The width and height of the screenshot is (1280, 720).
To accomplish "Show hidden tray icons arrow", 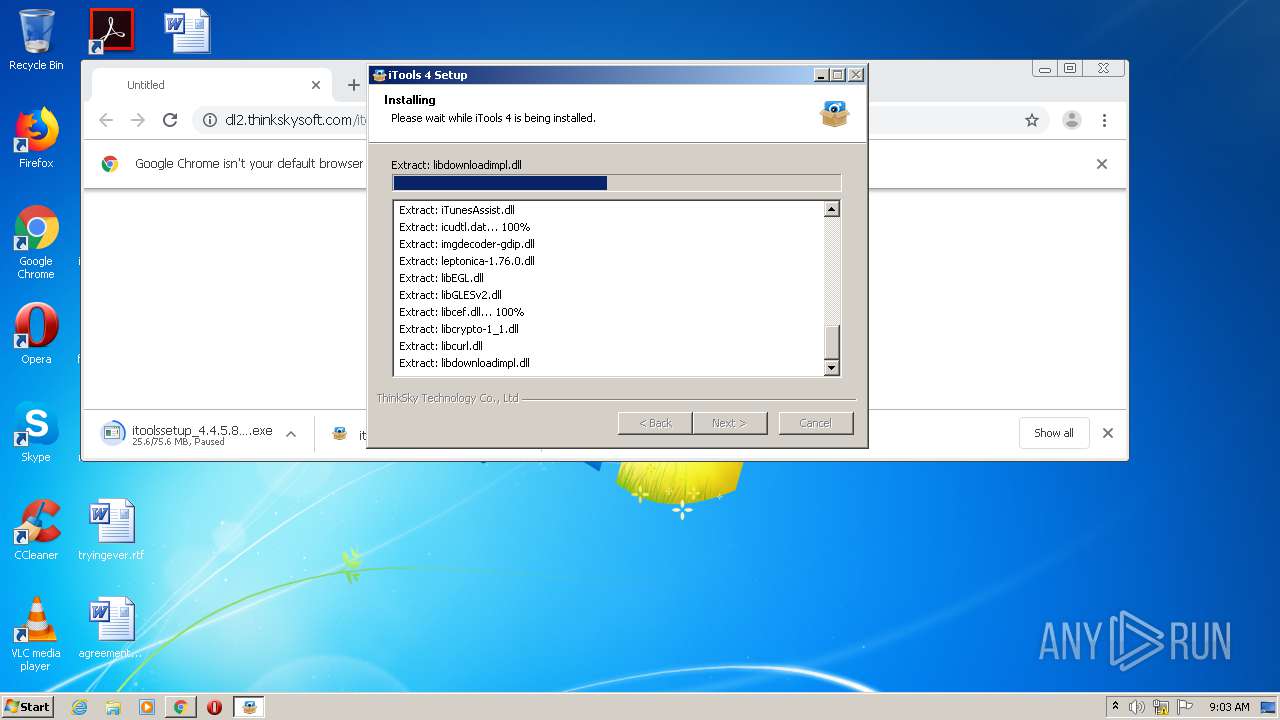I will [x=1115, y=707].
